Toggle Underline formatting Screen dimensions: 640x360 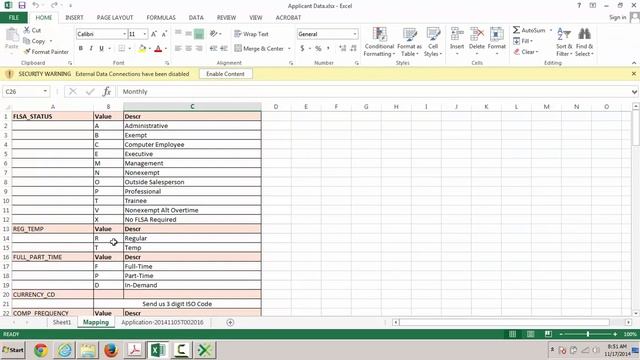click(101, 48)
